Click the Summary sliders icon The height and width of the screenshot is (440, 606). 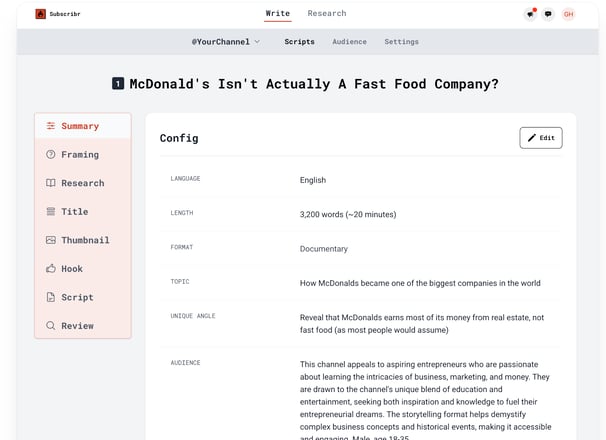(x=51, y=126)
